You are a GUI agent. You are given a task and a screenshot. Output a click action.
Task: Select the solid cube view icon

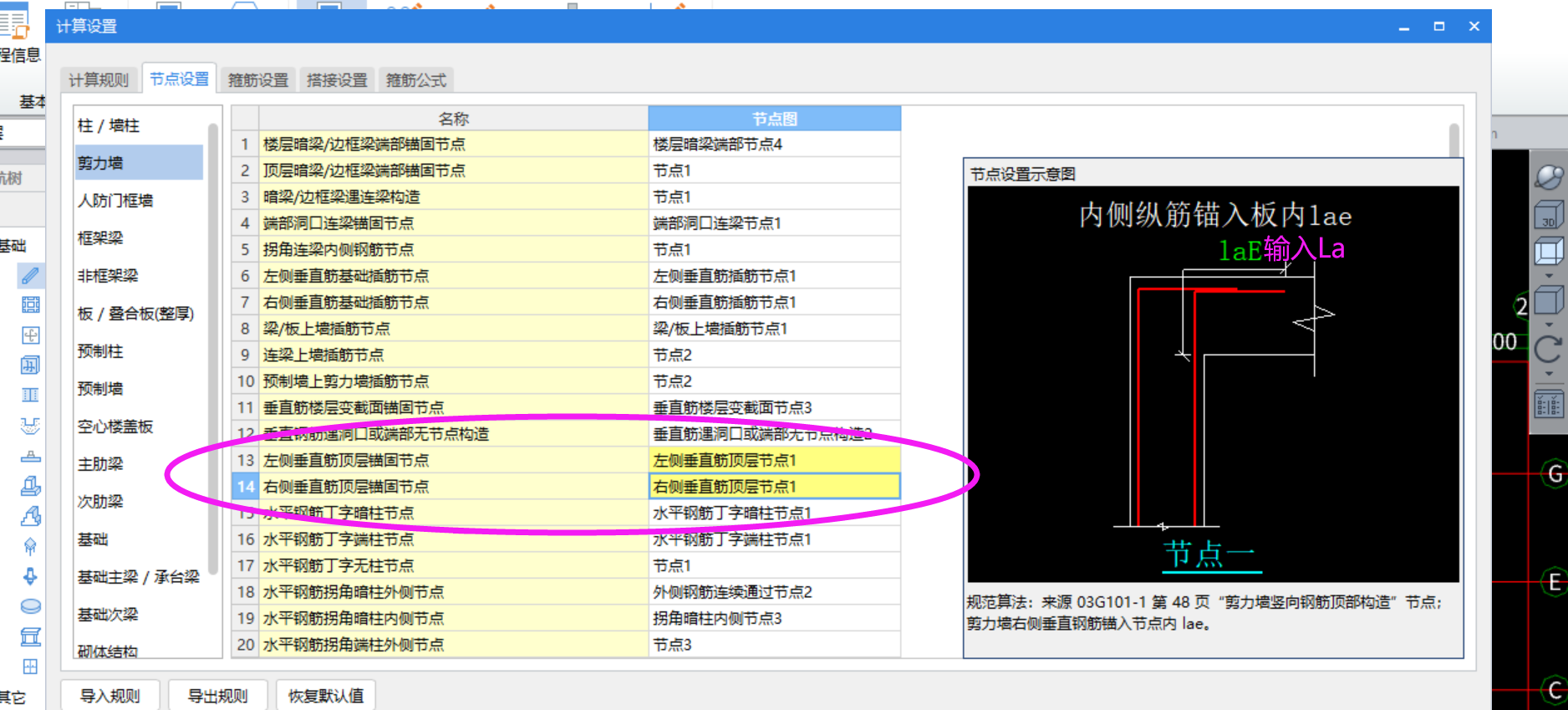point(1549,299)
